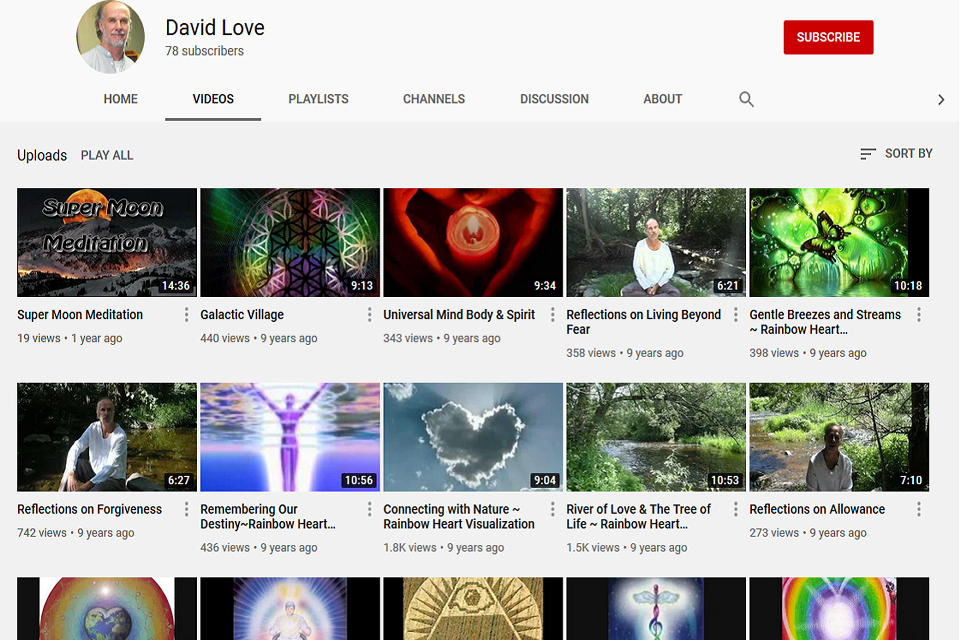
Task: Open the earth heart rainbow thumbnail
Action: click(x=107, y=609)
